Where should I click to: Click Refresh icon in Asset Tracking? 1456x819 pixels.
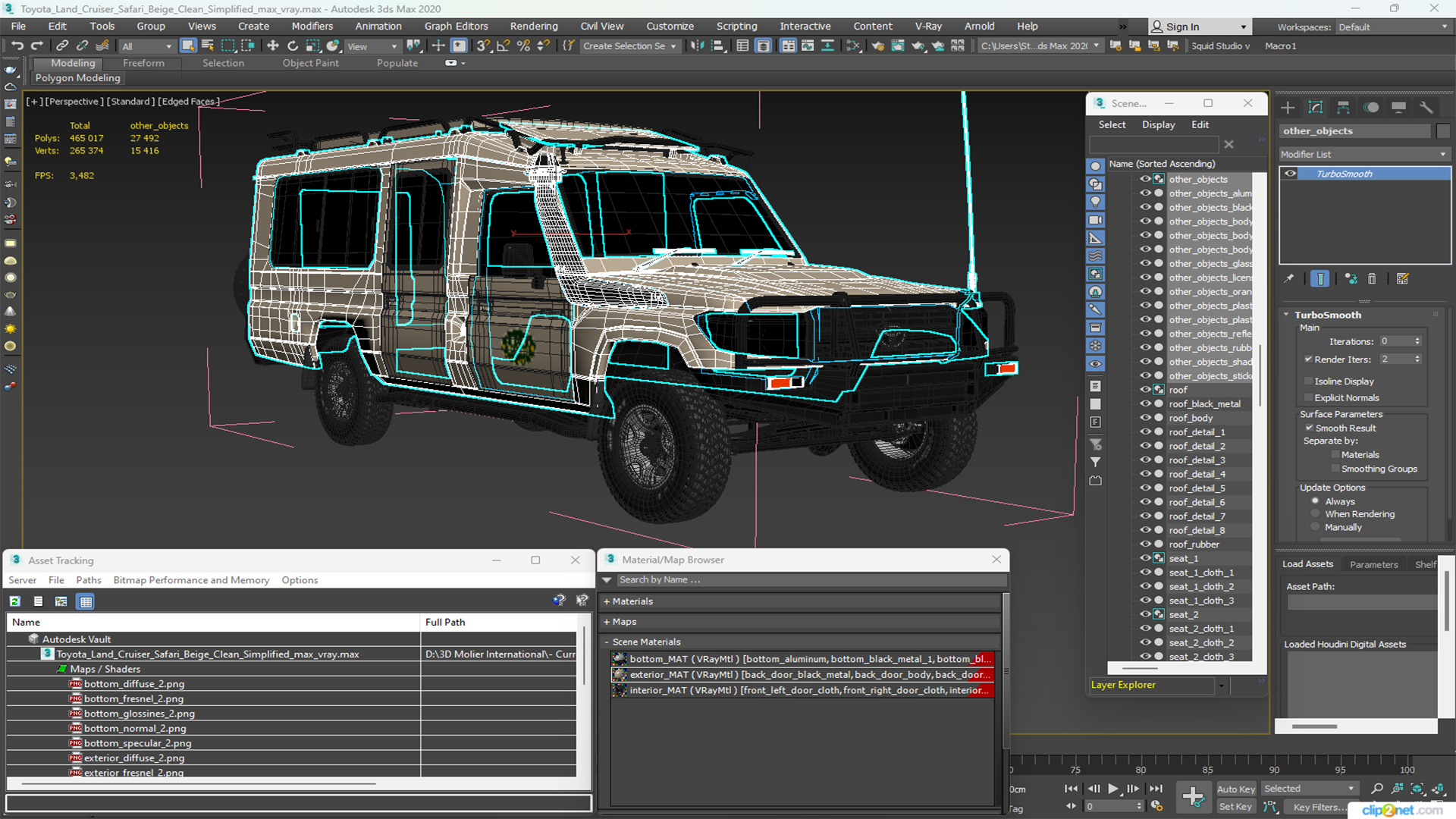click(14, 601)
